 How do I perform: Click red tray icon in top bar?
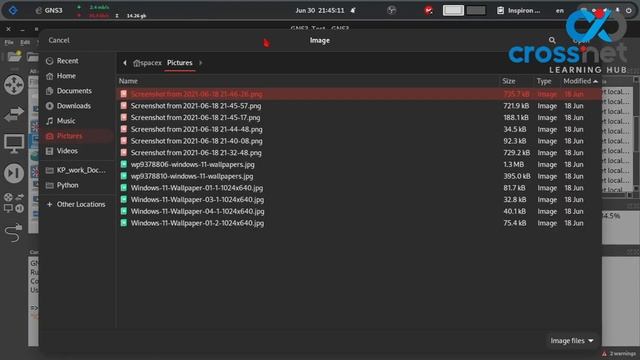pyautogui.click(x=428, y=11)
